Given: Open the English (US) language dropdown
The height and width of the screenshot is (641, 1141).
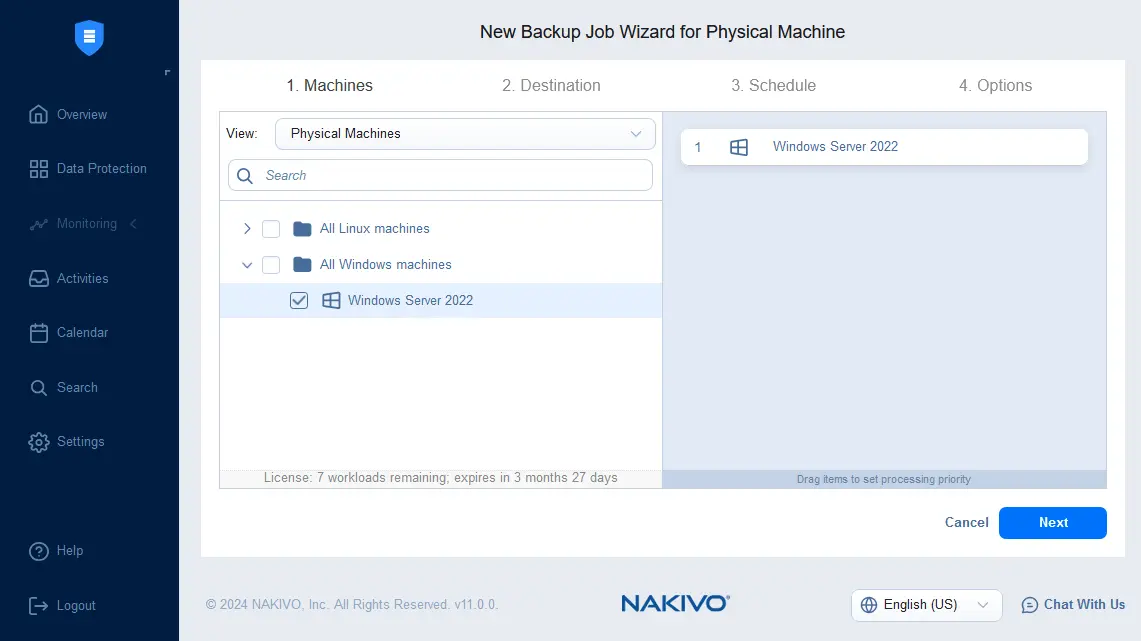Looking at the screenshot, I should (926, 605).
